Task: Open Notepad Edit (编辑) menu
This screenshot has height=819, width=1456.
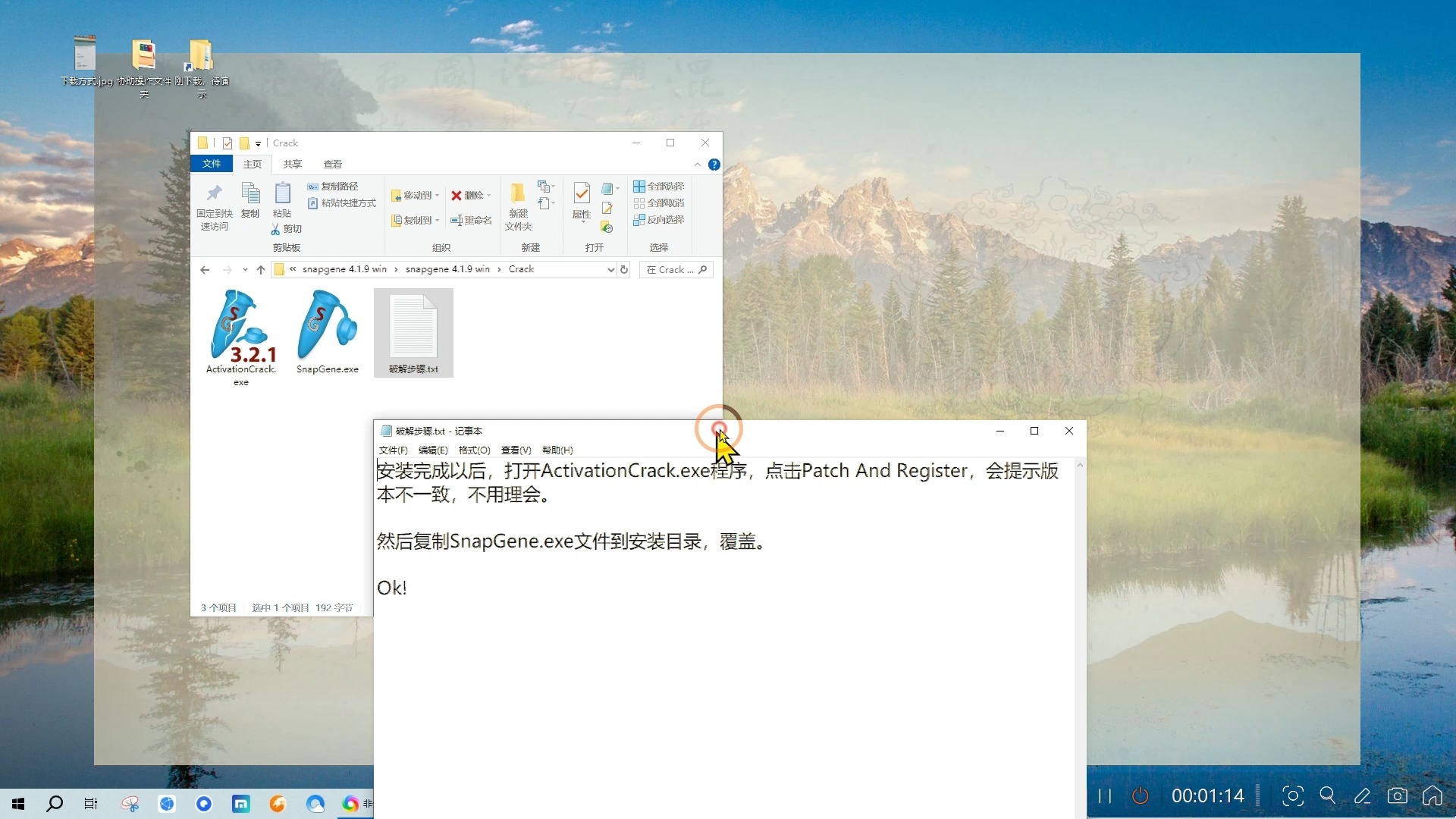Action: pos(433,450)
